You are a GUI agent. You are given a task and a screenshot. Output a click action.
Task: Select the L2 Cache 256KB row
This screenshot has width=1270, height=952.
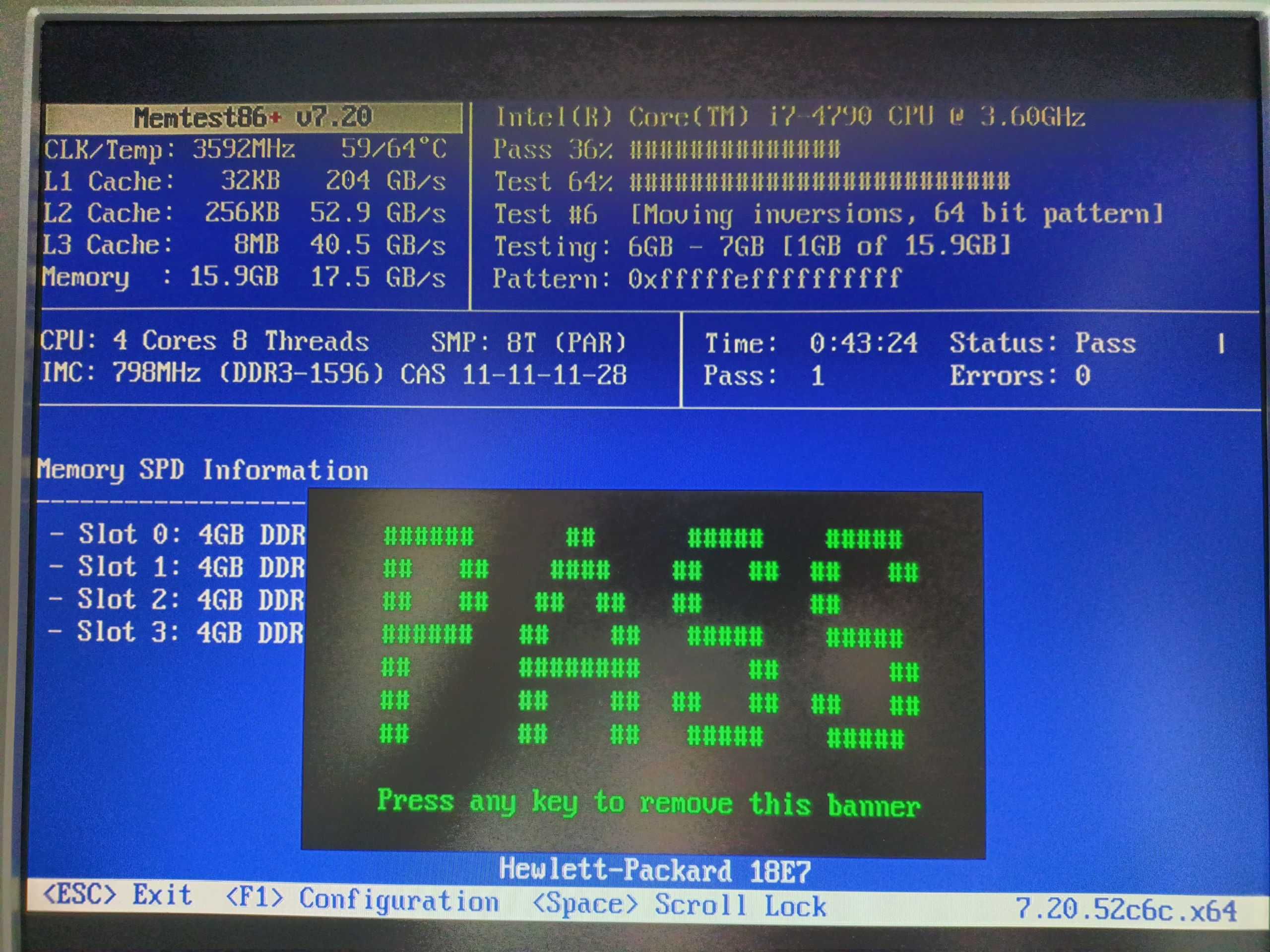(245, 213)
